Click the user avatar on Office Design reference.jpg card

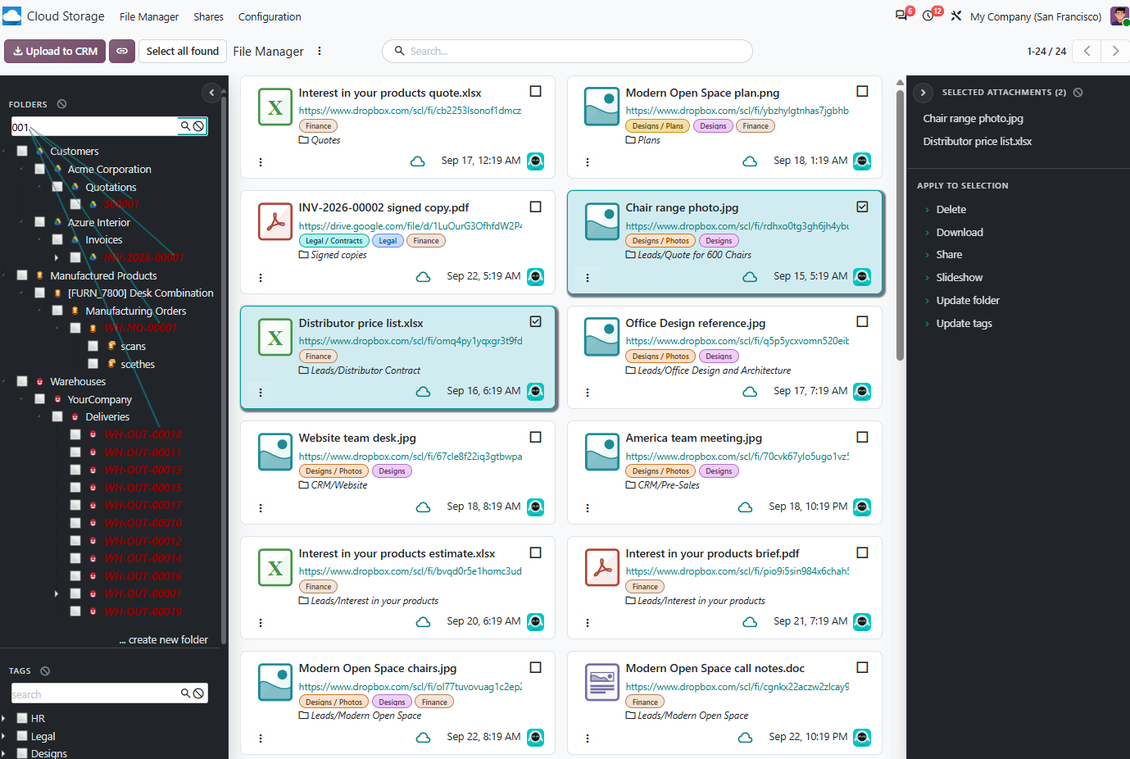pos(862,391)
